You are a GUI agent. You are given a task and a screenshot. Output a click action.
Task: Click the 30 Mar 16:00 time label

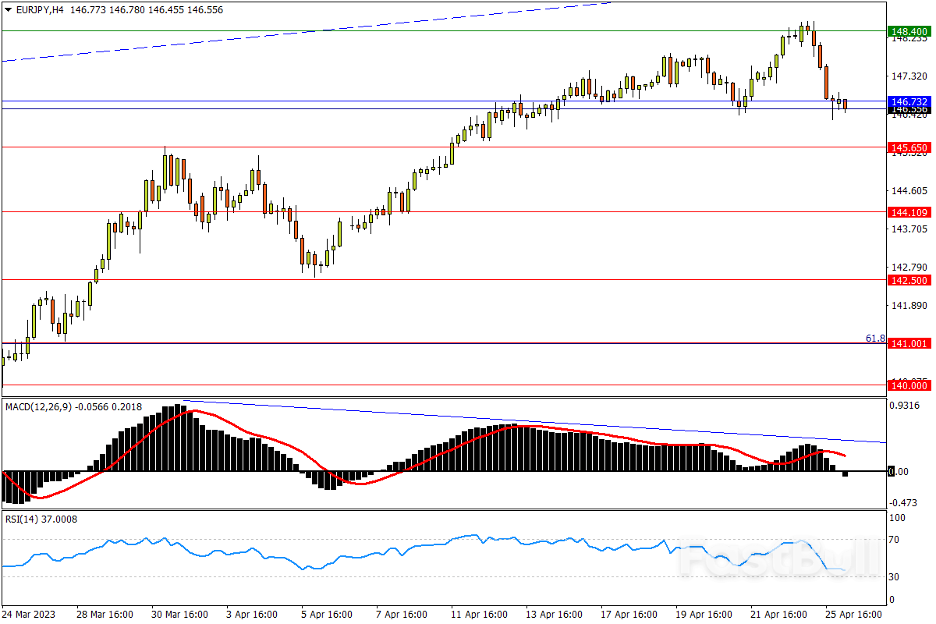pyautogui.click(x=180, y=613)
